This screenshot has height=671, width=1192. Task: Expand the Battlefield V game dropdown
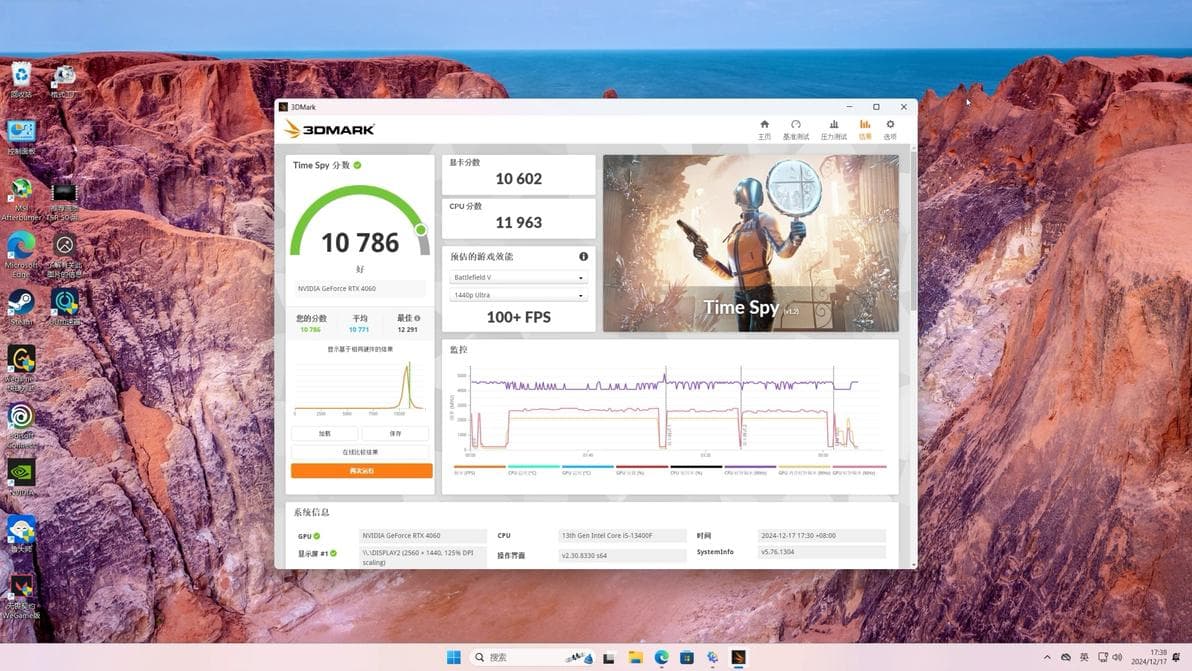click(518, 277)
